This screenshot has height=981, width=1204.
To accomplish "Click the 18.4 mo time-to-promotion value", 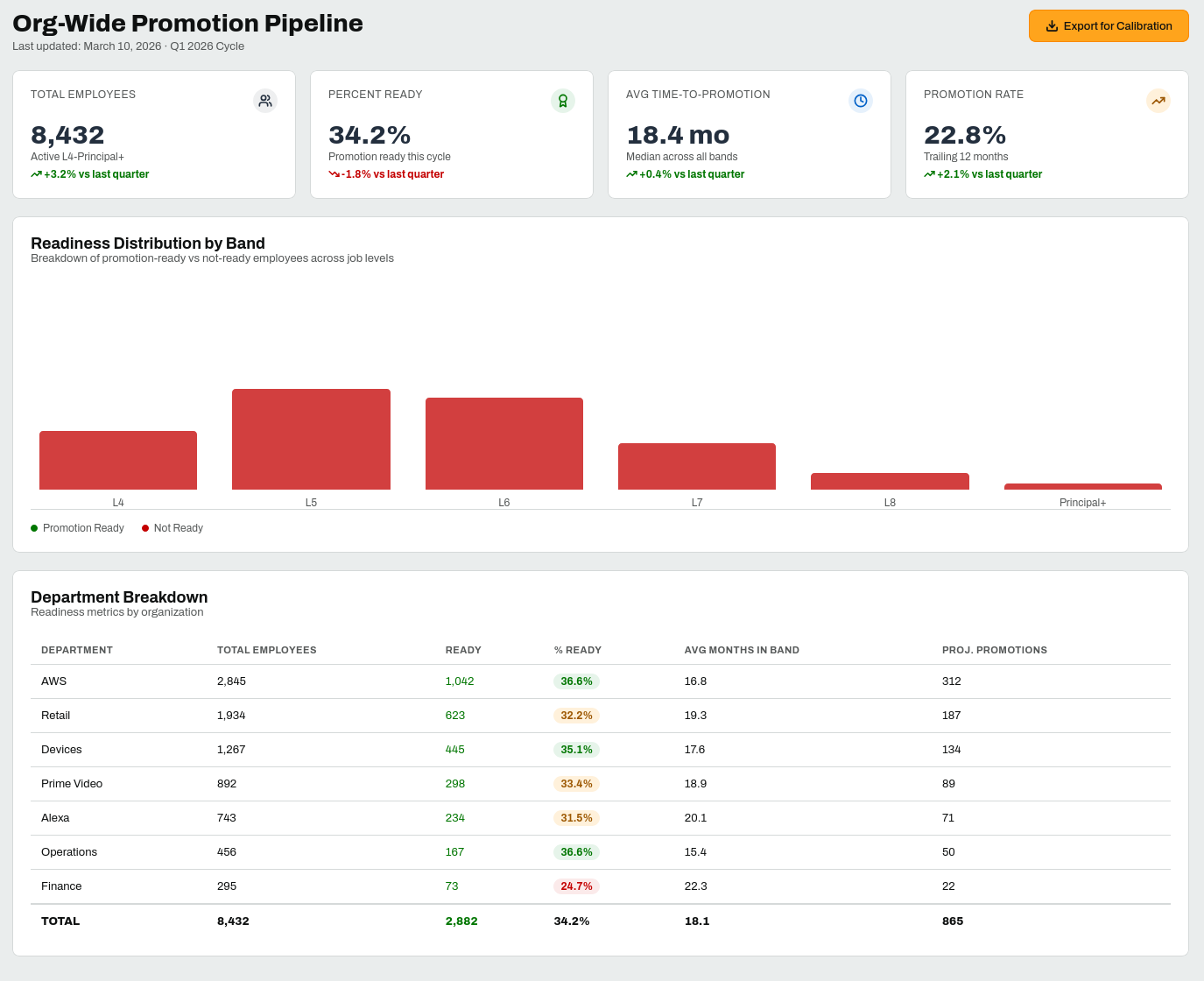I will tap(678, 135).
